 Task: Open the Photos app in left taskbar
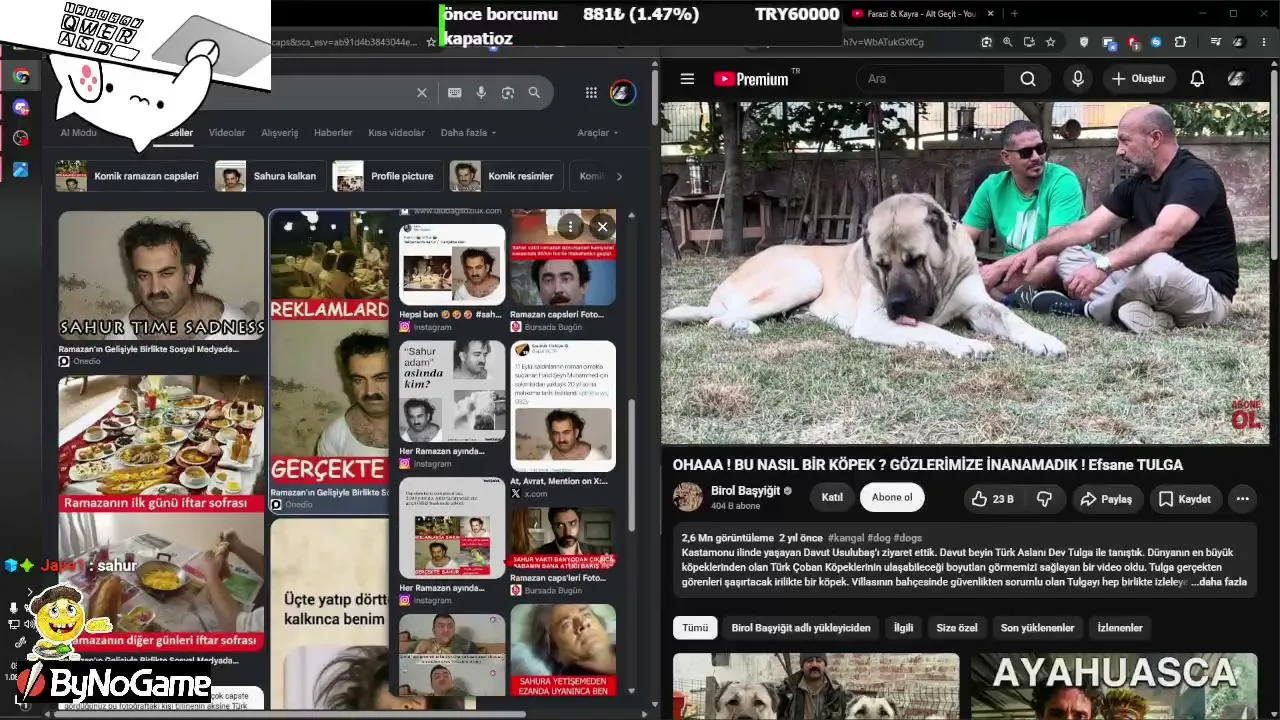tap(21, 169)
